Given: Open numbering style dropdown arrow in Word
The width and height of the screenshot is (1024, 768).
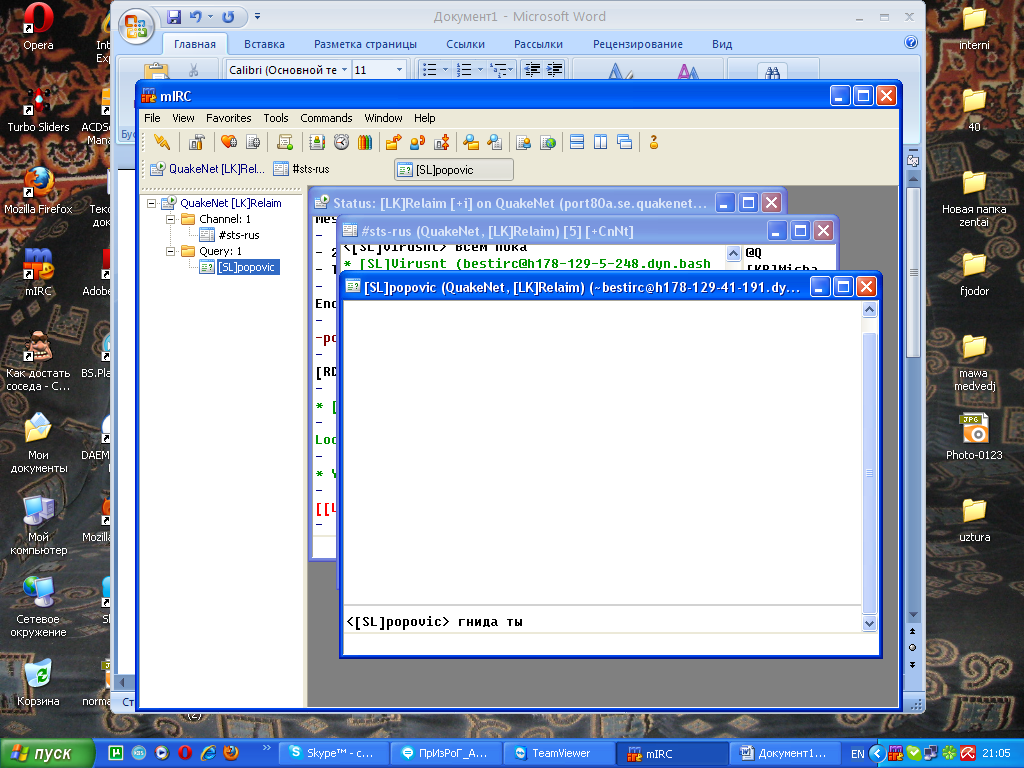Looking at the screenshot, I should [480, 69].
